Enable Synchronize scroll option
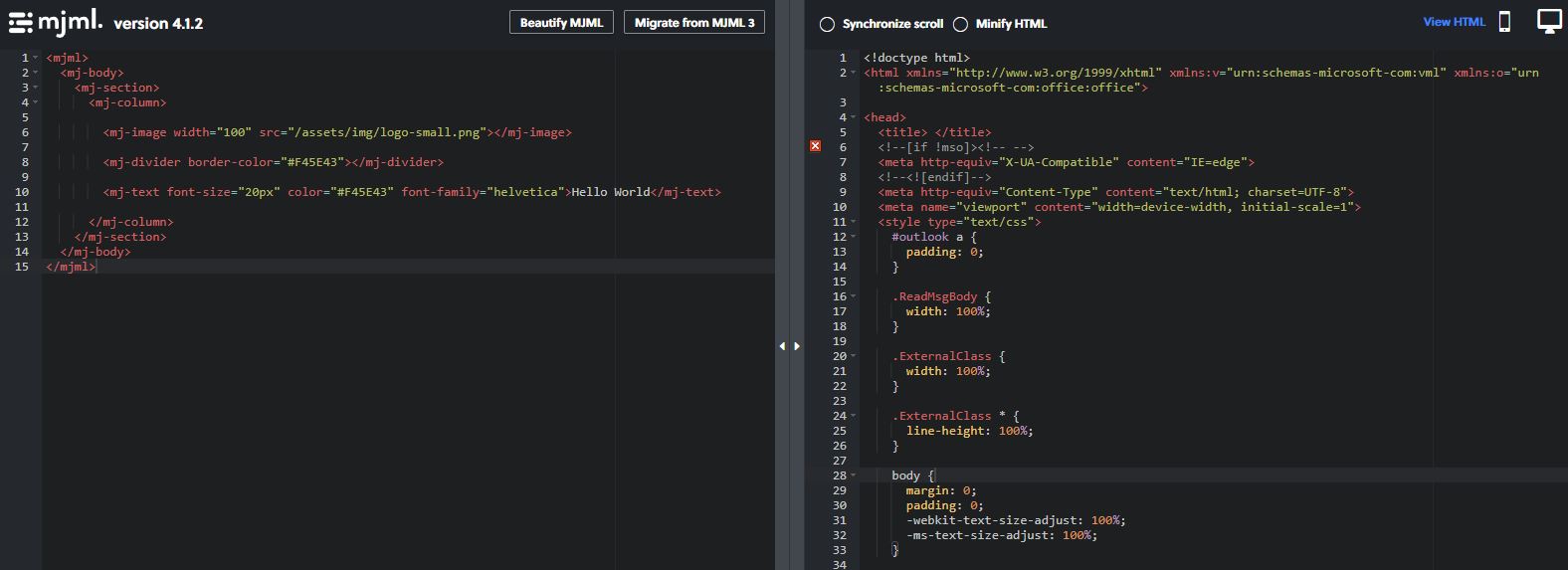This screenshot has width=1568, height=570. pyautogui.click(x=827, y=24)
